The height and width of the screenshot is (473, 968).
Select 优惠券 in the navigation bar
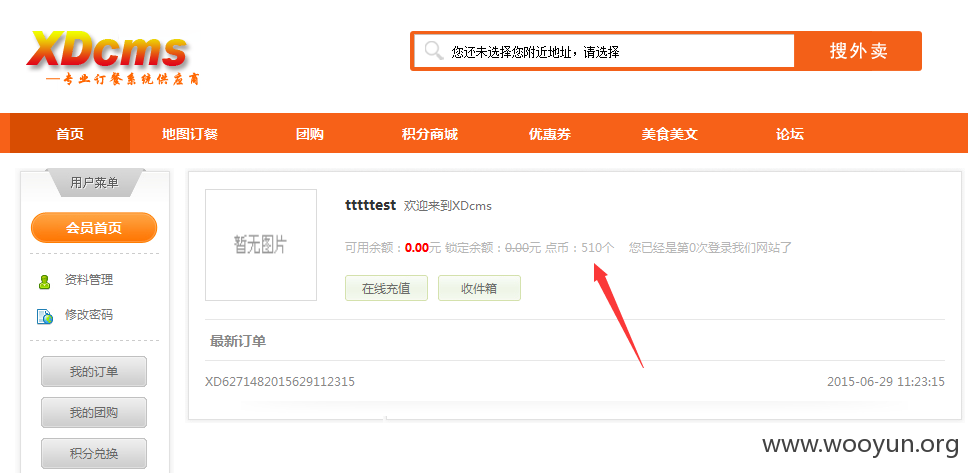(x=549, y=133)
